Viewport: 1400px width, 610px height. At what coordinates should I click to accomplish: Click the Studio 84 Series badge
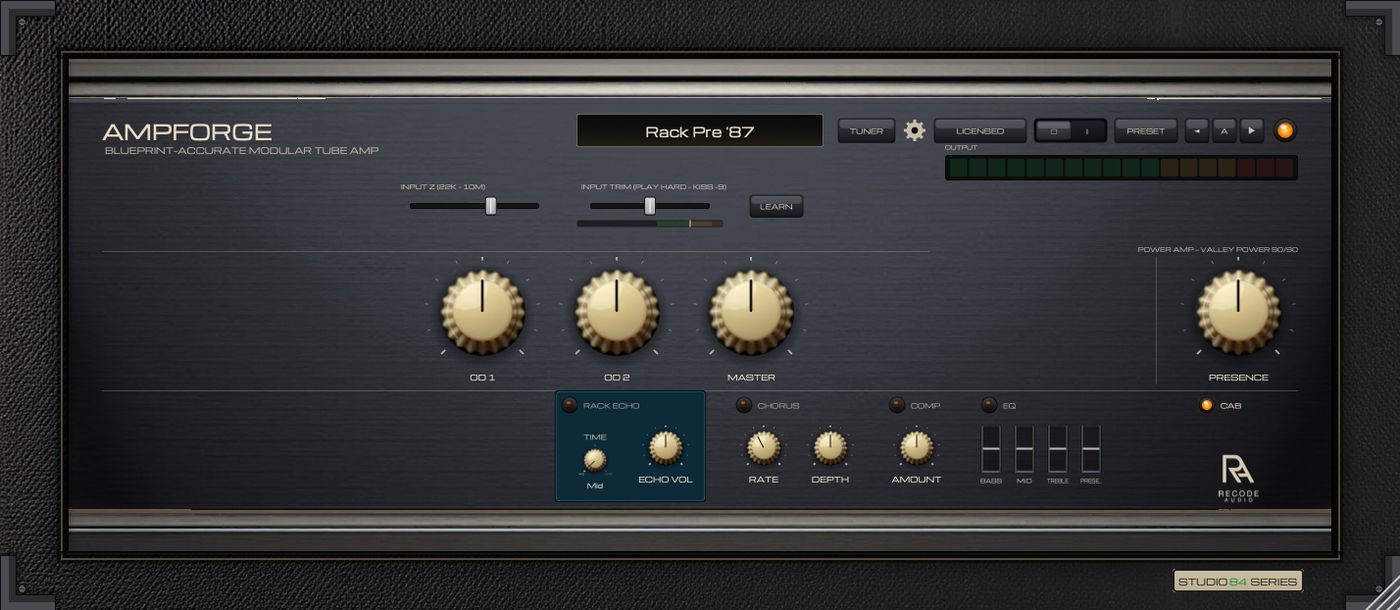pos(1238,581)
